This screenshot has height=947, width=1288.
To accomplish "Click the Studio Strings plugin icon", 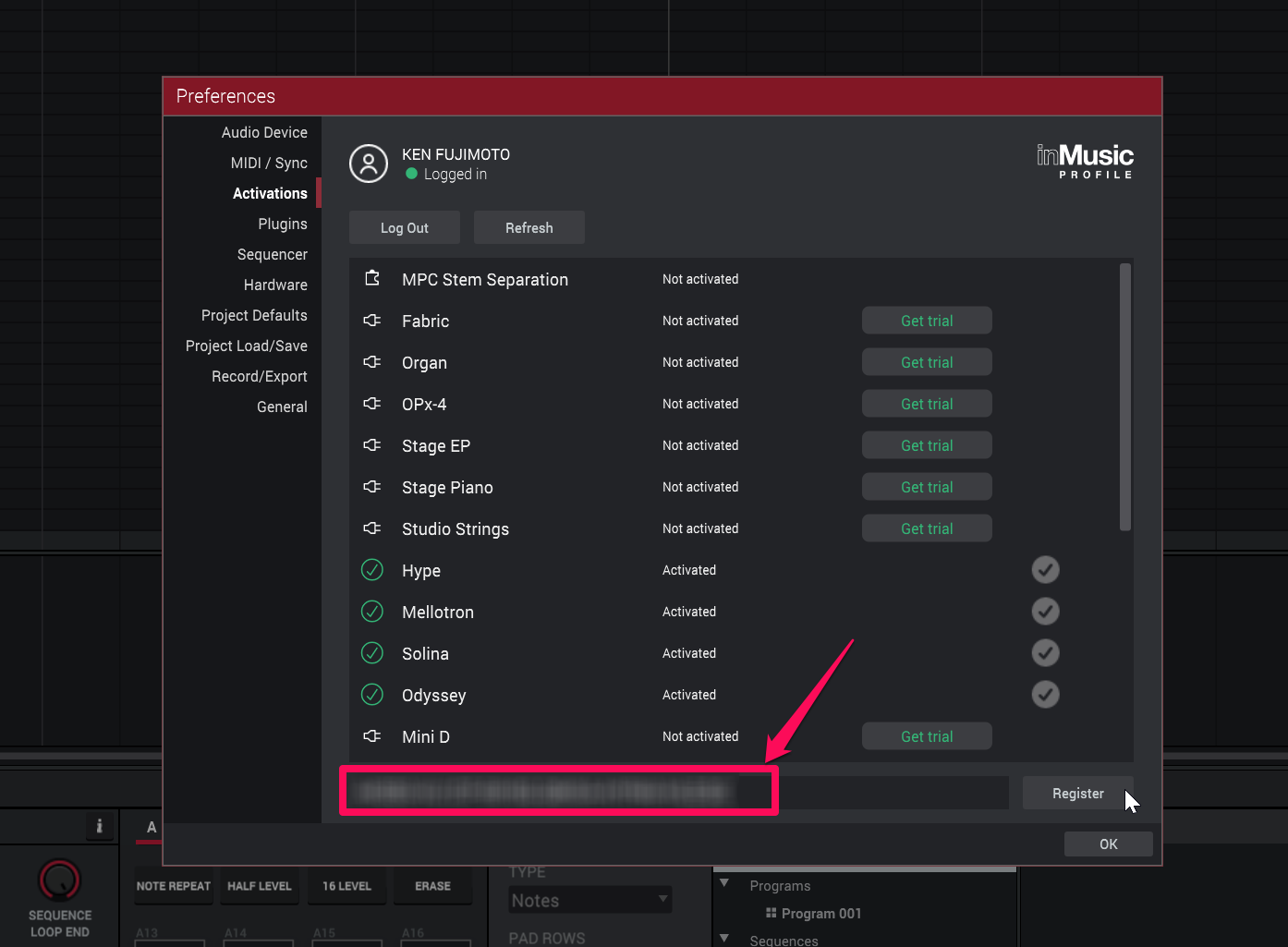I will [x=372, y=528].
